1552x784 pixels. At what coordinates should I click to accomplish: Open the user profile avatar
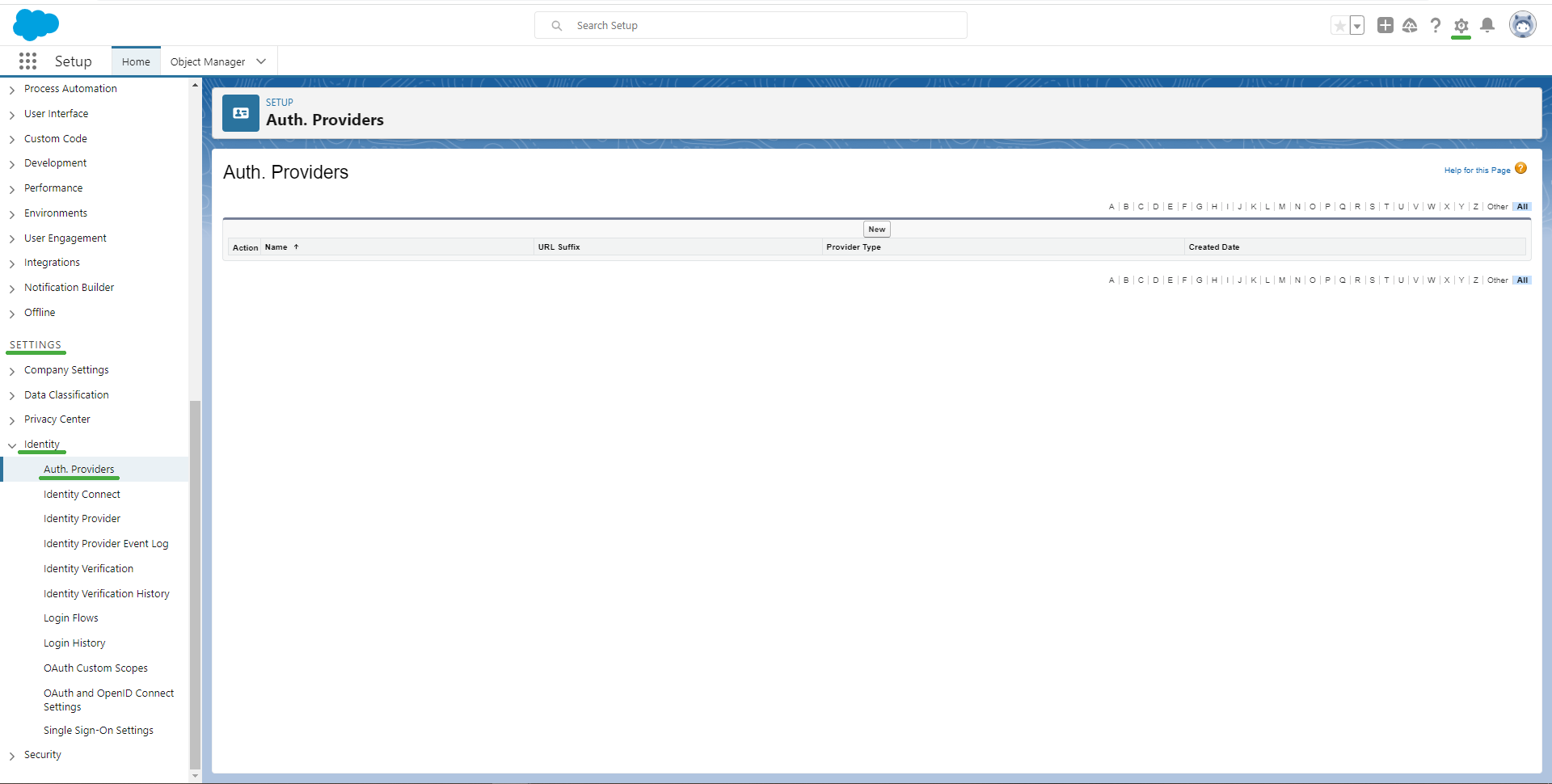tap(1523, 25)
